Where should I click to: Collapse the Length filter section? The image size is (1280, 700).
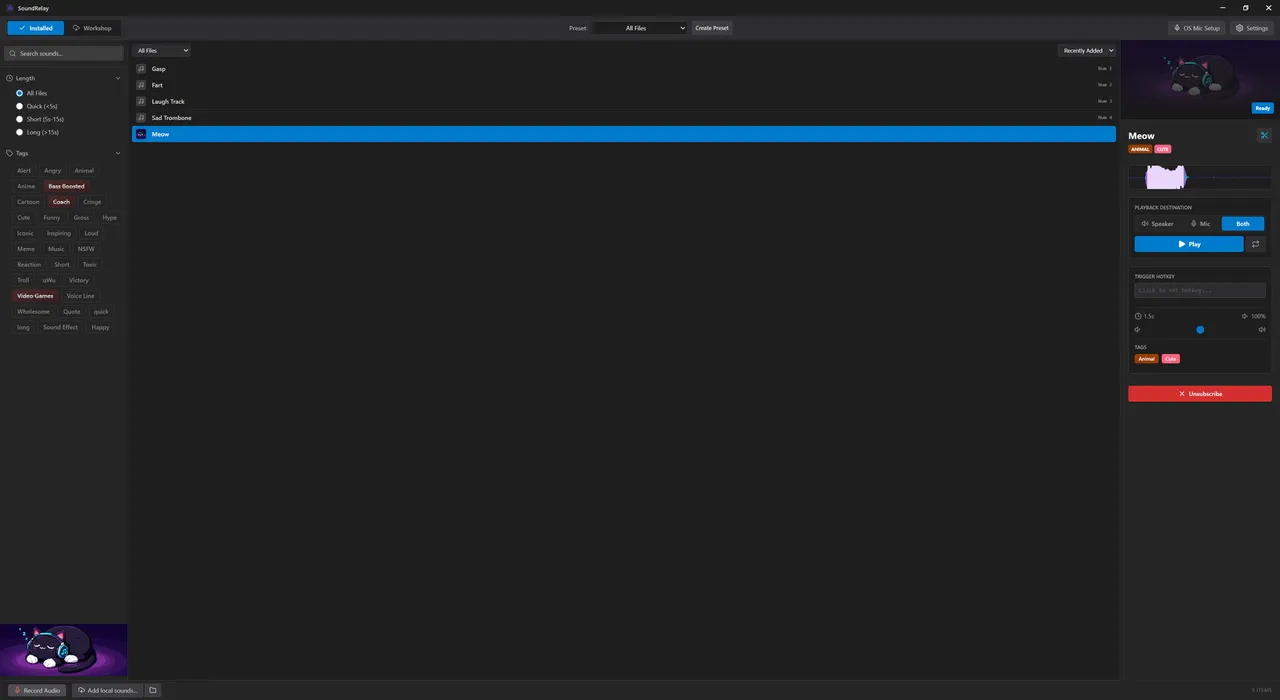tap(118, 78)
